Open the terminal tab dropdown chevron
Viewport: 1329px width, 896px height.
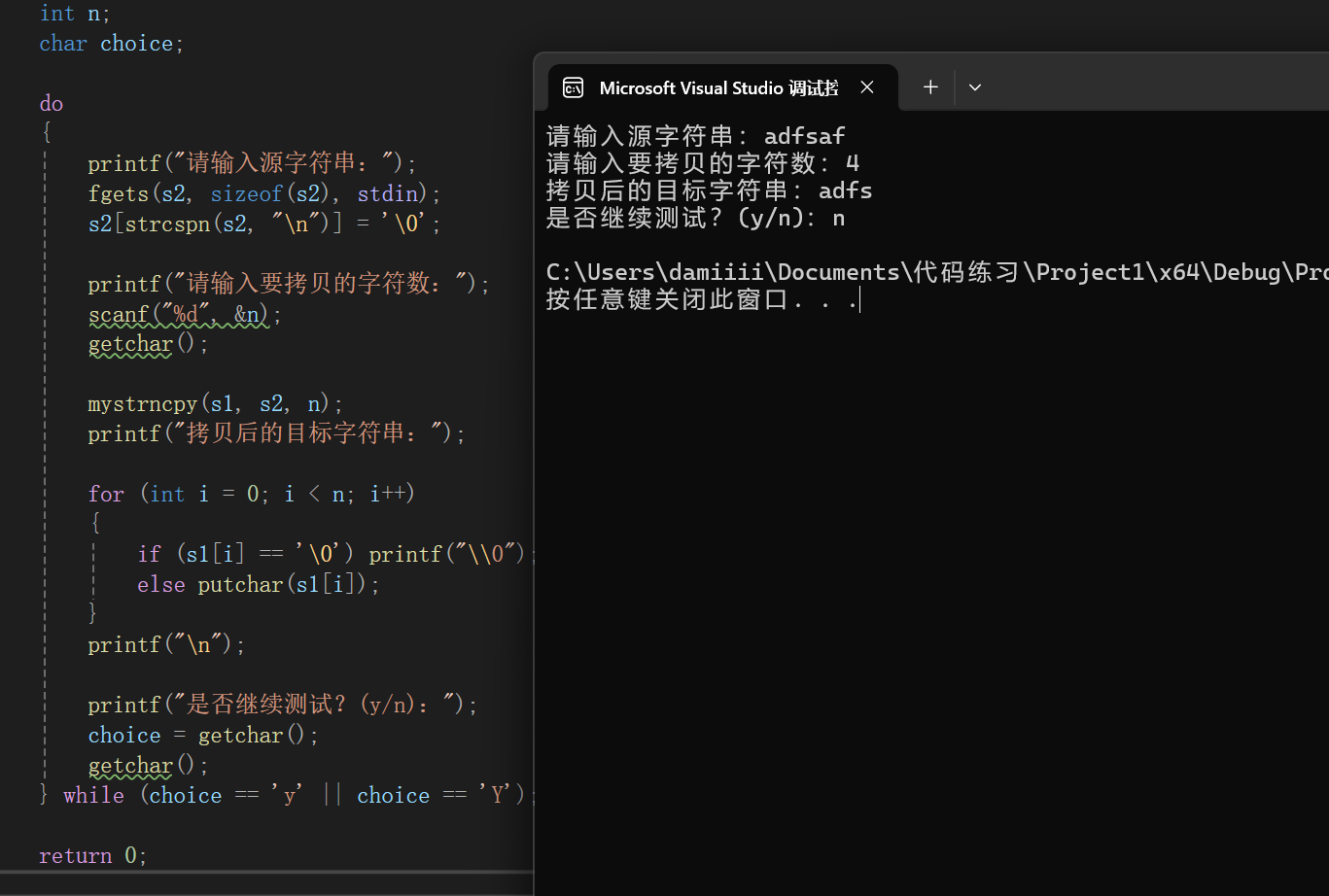[x=974, y=87]
